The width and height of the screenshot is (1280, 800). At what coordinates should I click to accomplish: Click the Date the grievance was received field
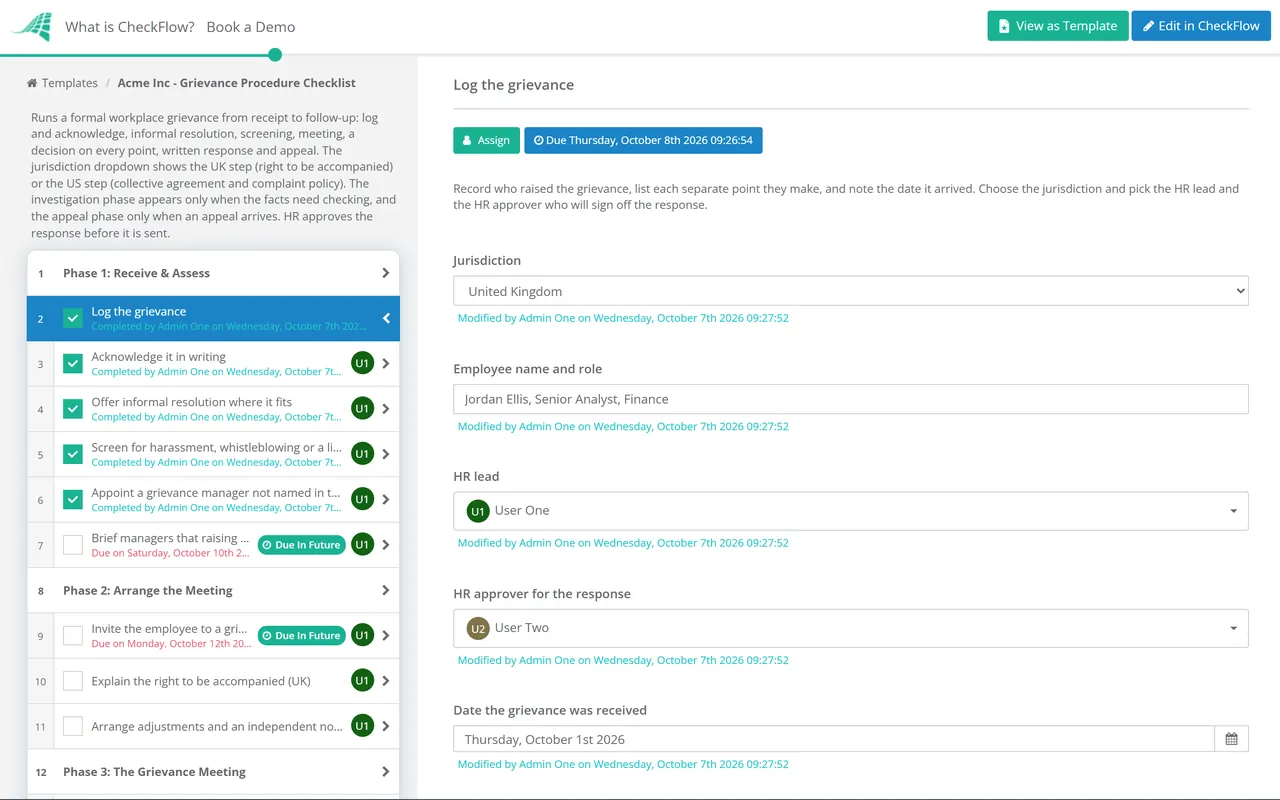click(x=834, y=739)
